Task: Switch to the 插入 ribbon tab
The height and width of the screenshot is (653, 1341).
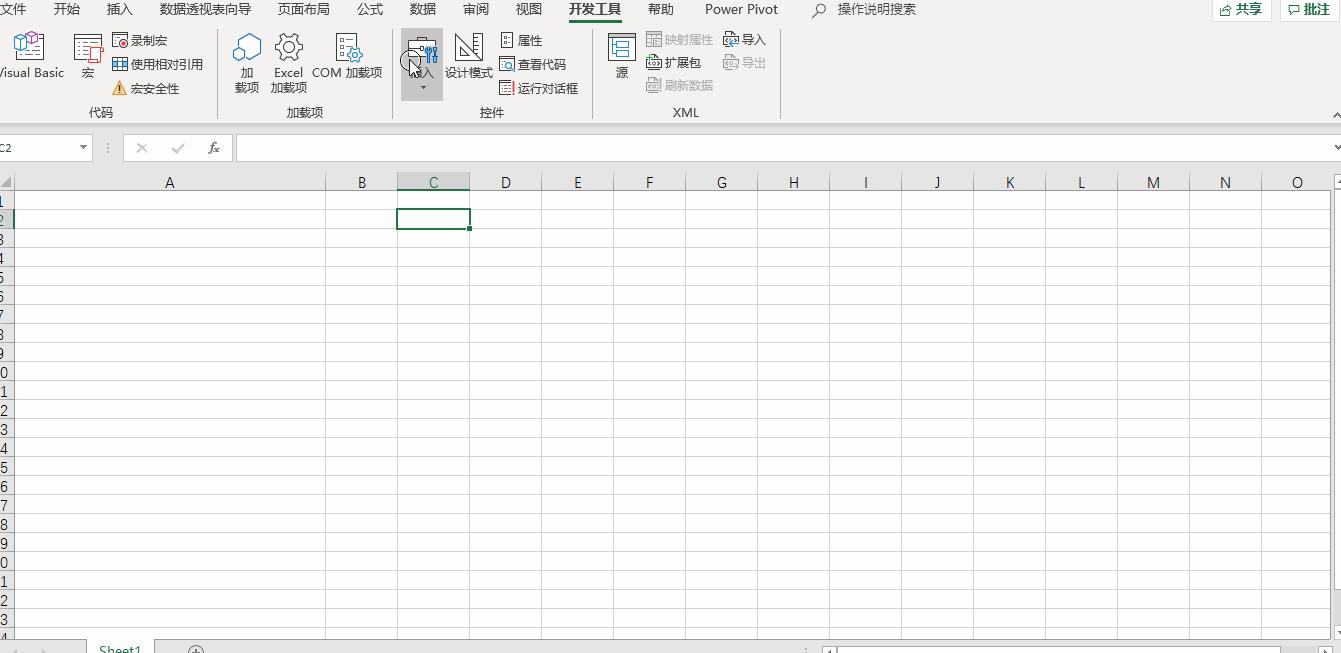Action: pos(119,9)
